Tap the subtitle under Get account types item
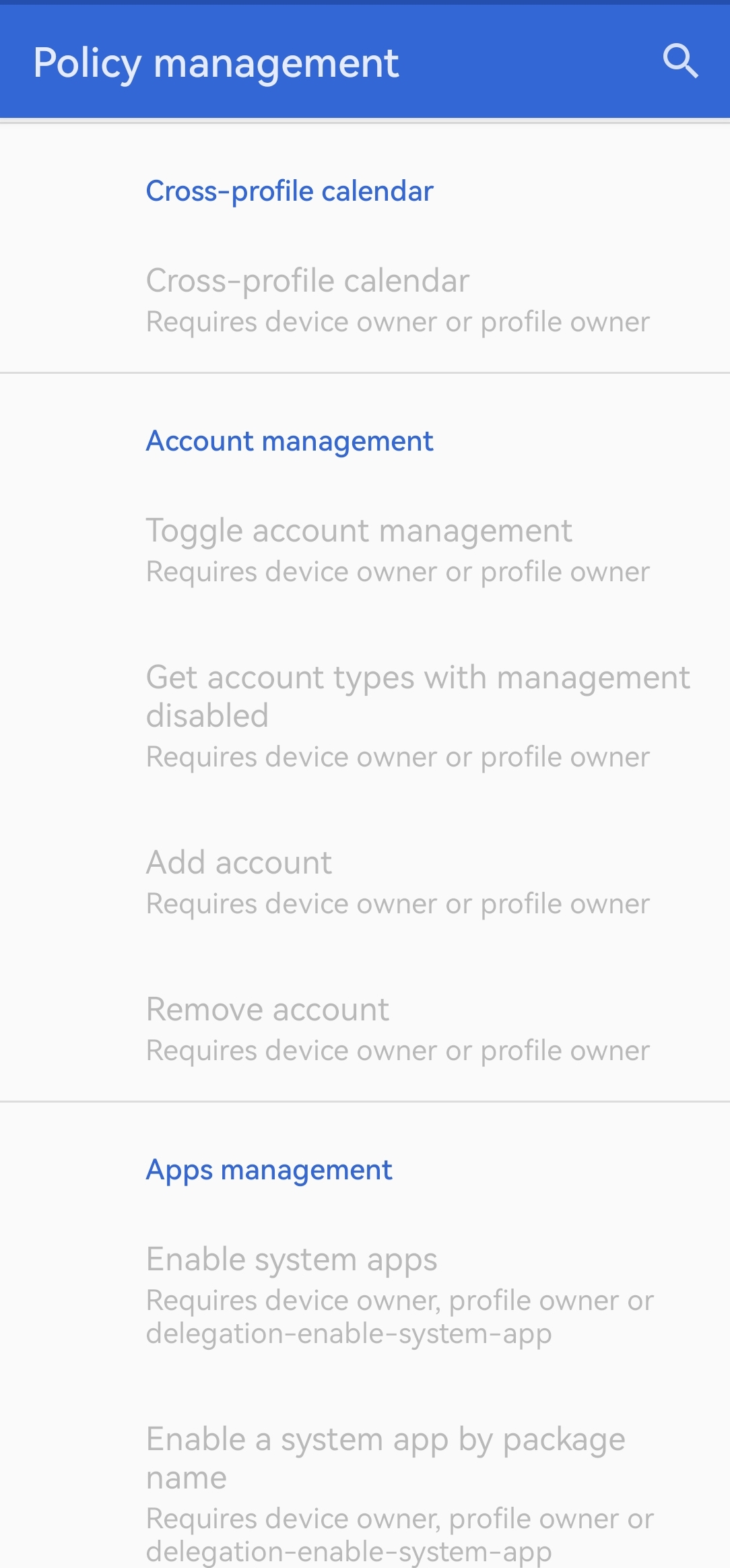The width and height of the screenshot is (730, 1568). click(397, 757)
